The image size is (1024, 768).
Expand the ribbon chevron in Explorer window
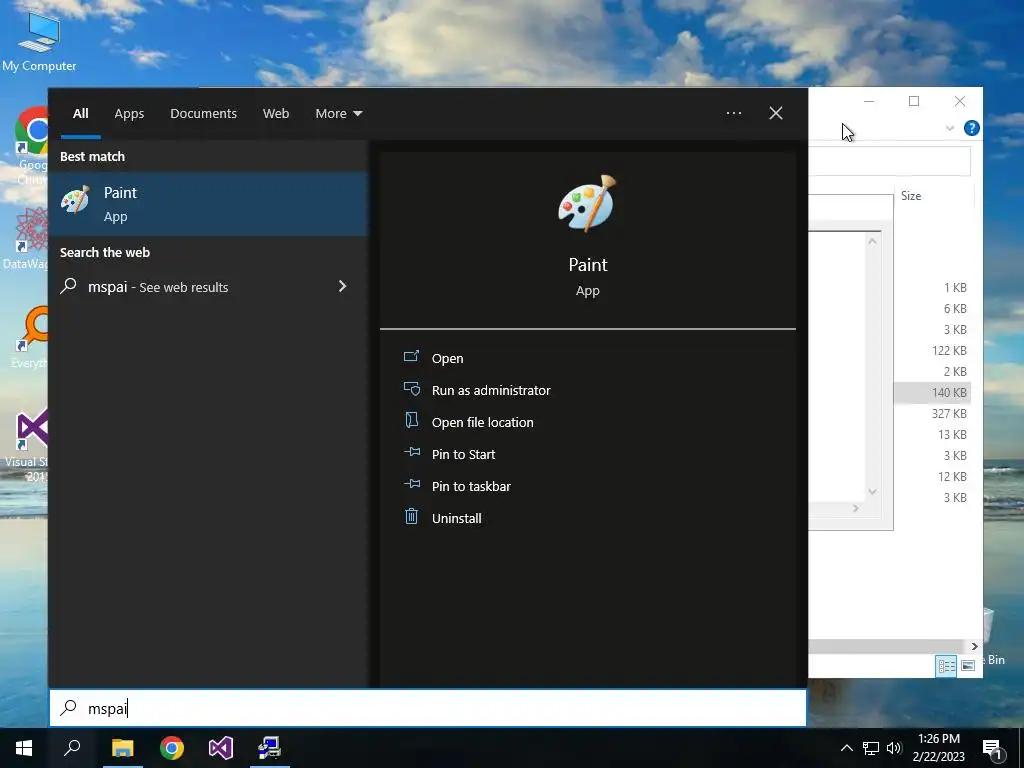[950, 129]
